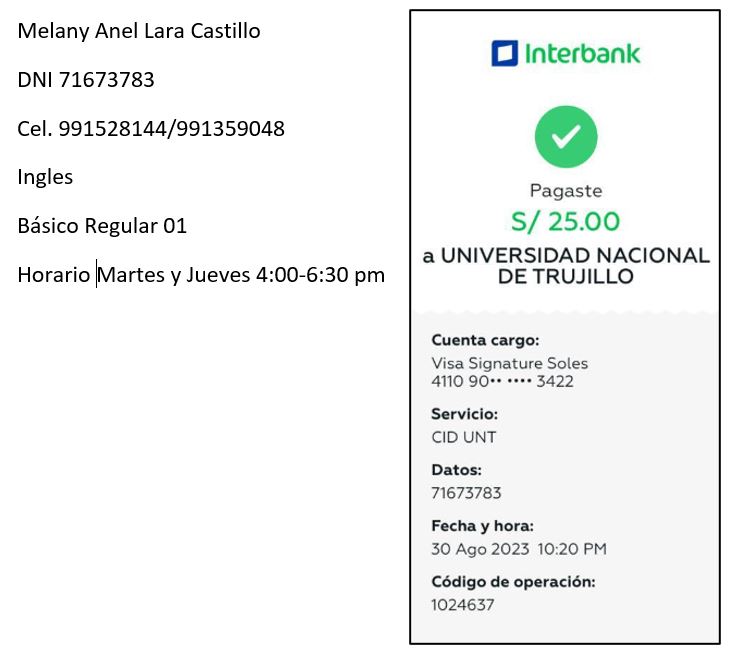
Task: Click the CID UNT service value
Action: click(x=463, y=437)
